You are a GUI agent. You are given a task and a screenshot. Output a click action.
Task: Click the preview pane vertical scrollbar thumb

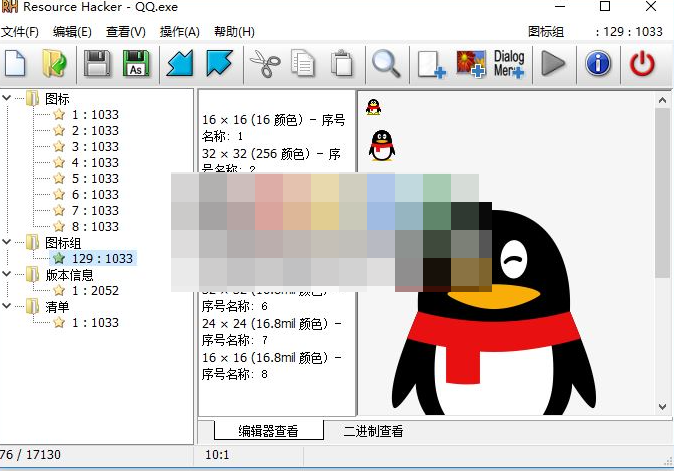(662, 193)
